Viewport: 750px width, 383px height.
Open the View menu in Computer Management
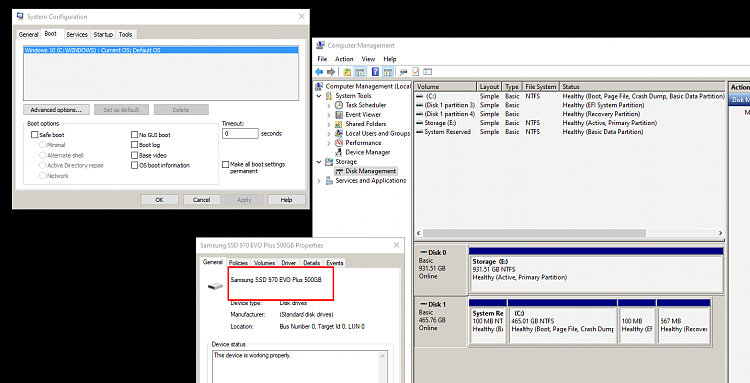pos(368,59)
